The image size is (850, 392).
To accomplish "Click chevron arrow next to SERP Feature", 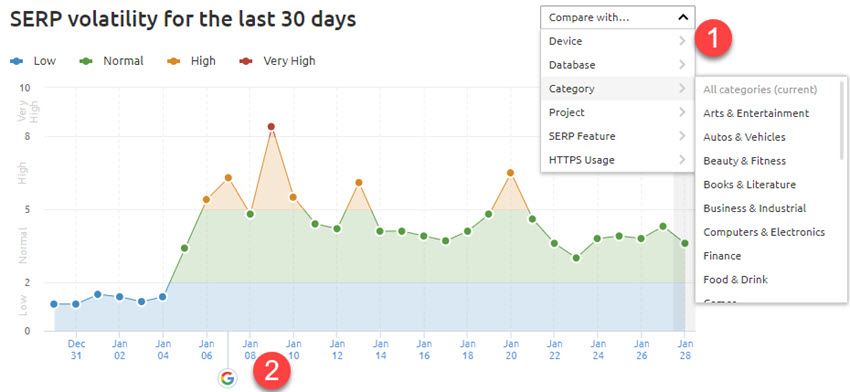I will click(x=682, y=136).
